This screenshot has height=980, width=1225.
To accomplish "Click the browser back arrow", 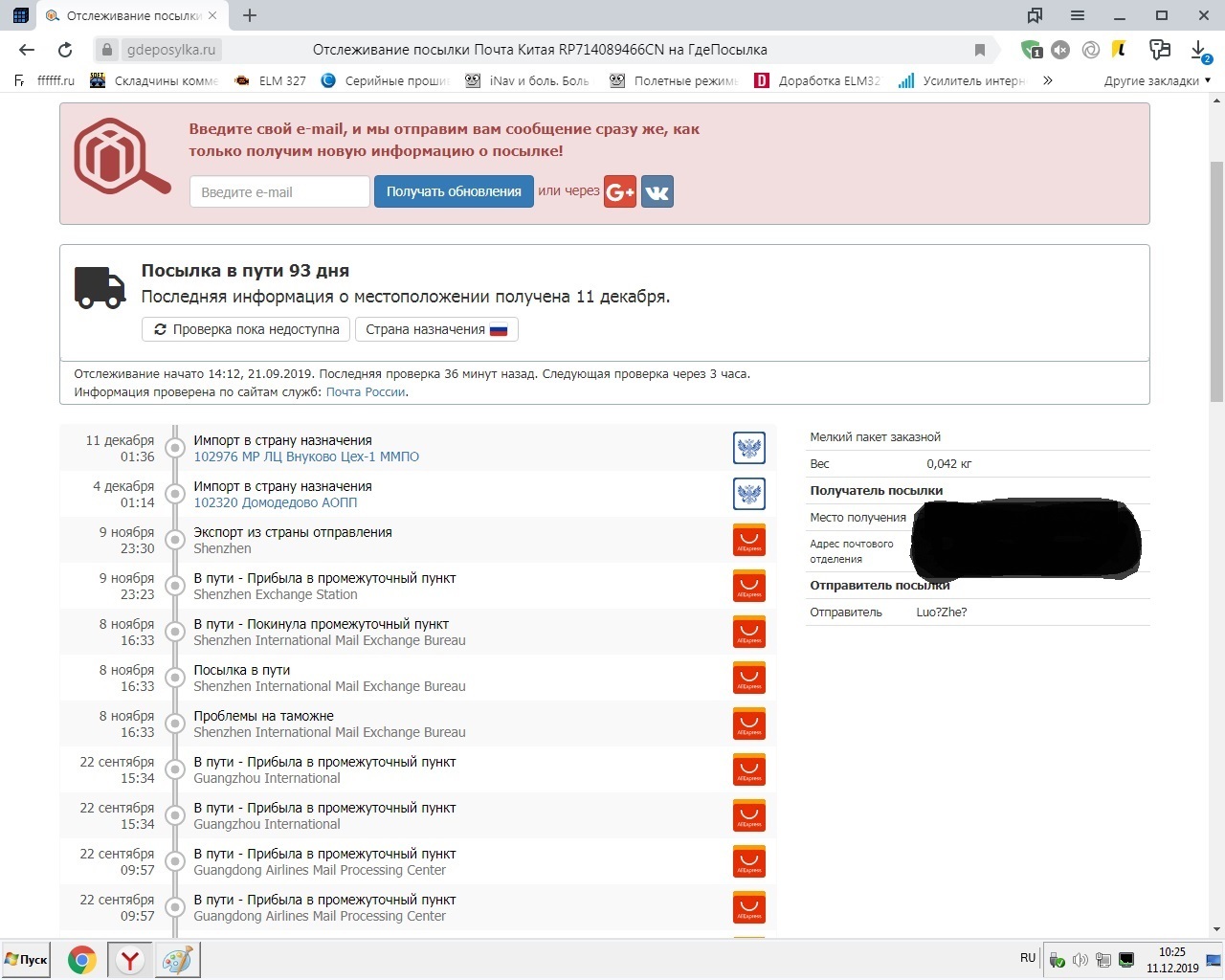I will (x=27, y=50).
